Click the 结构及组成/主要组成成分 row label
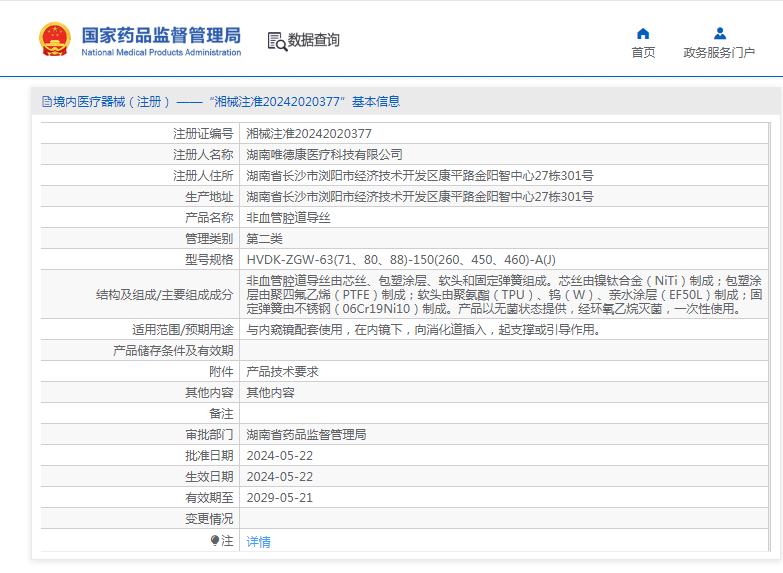Viewport: 783px width, 573px height. (165, 295)
